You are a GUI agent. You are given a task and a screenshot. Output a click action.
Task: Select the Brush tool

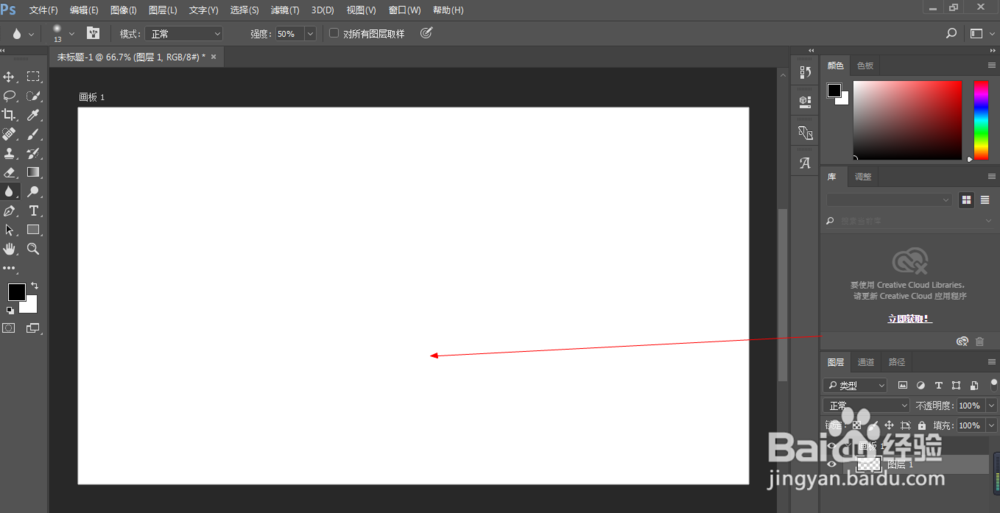(33, 134)
